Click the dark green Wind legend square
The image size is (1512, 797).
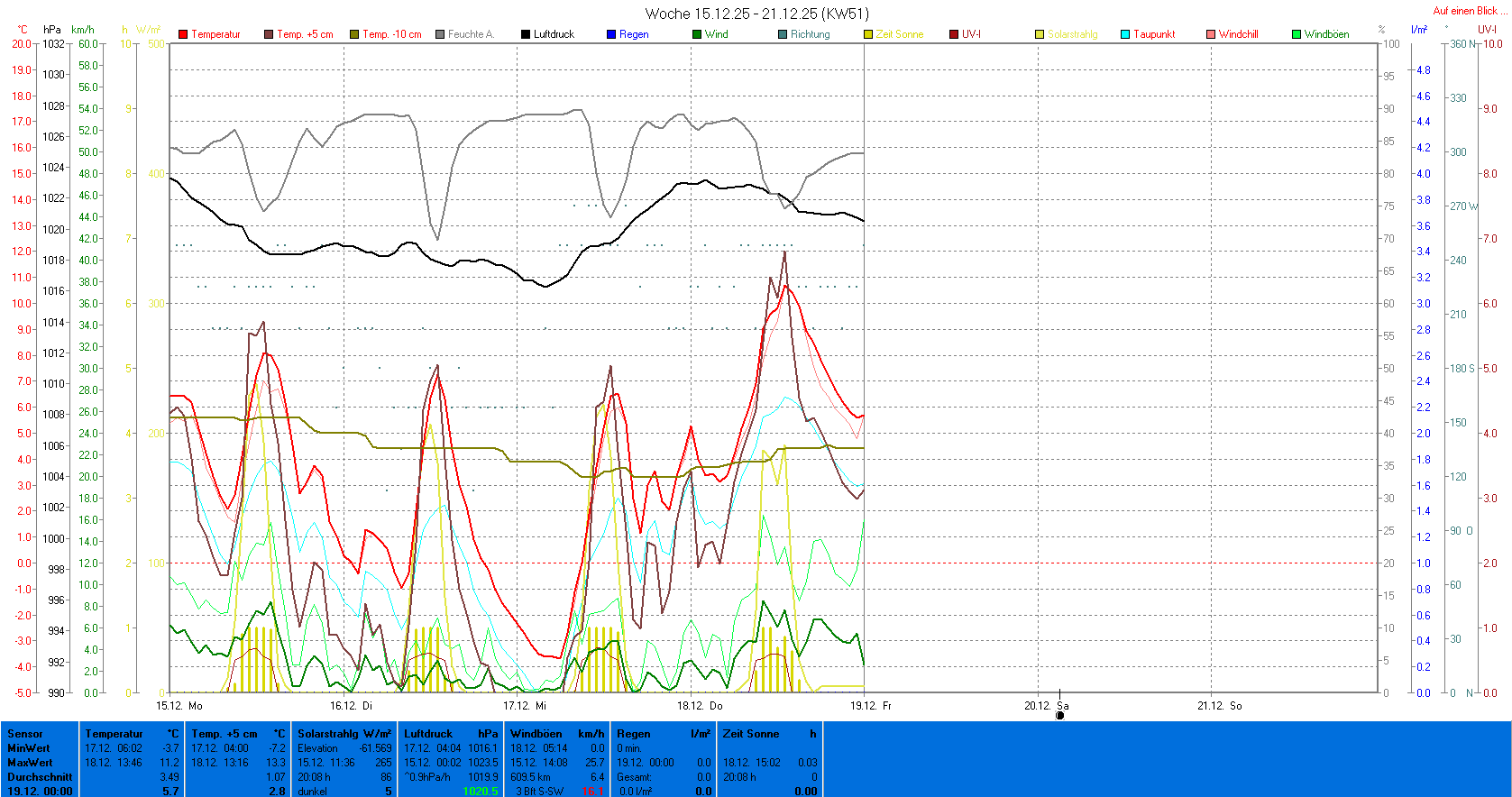click(697, 34)
